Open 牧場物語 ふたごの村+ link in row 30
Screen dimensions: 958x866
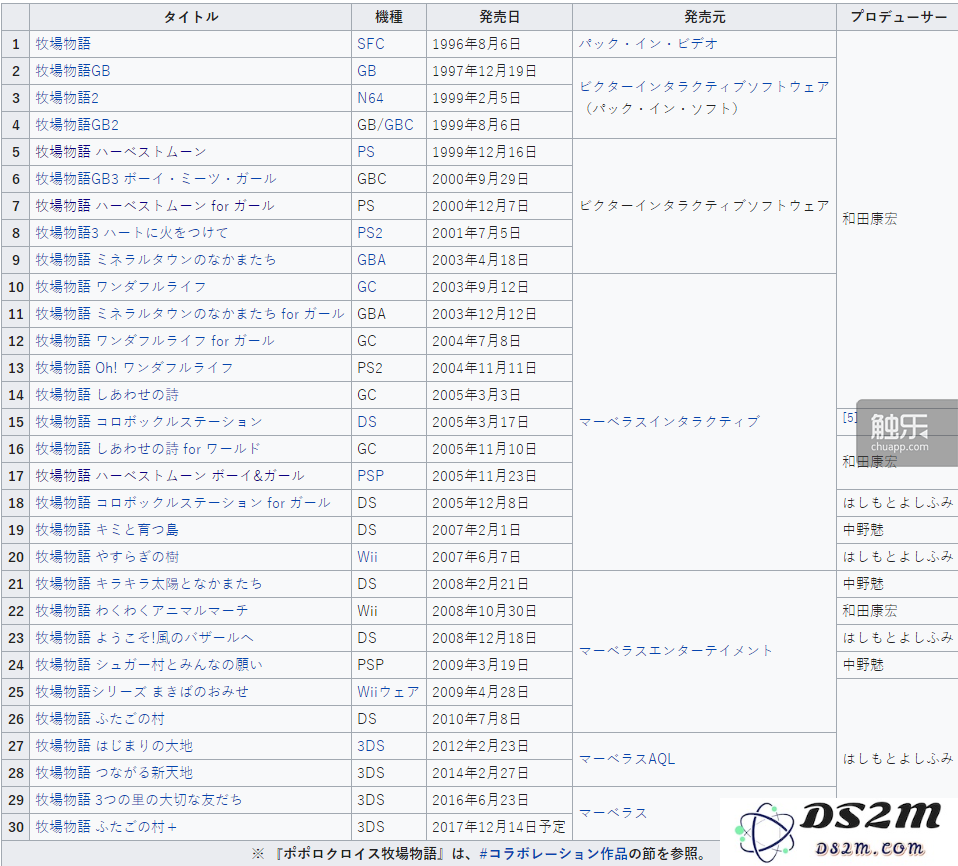(106, 827)
